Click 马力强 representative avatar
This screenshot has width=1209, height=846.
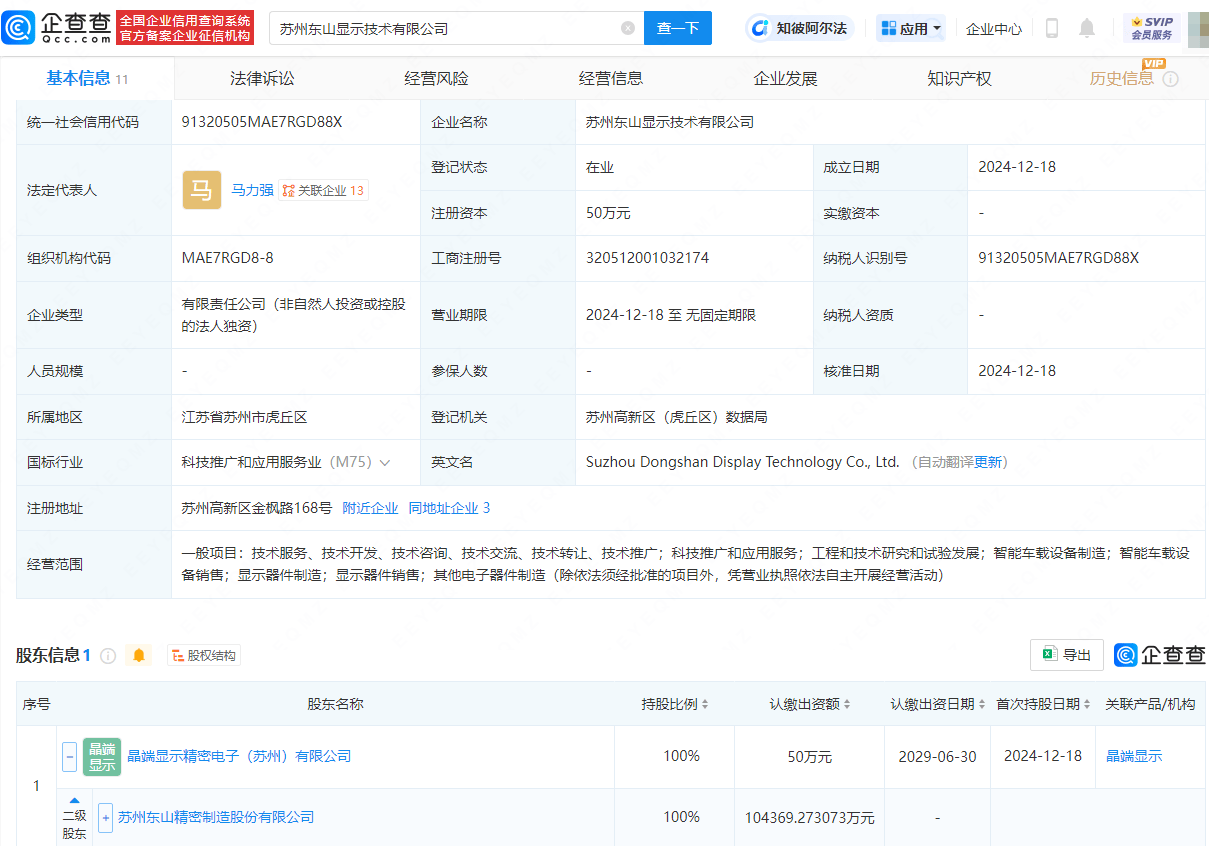pyautogui.click(x=201, y=190)
